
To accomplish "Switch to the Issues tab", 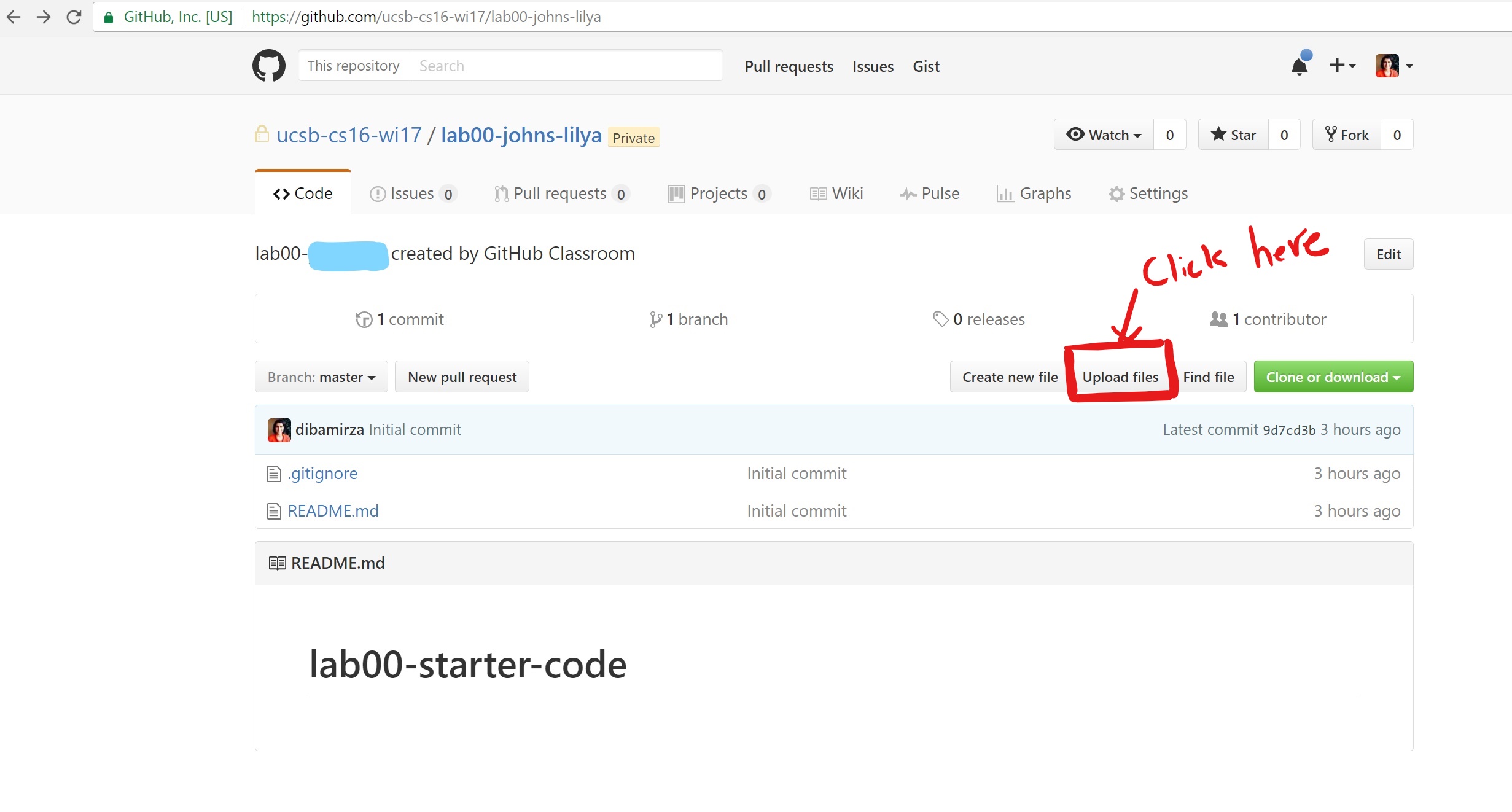I will tap(413, 193).
